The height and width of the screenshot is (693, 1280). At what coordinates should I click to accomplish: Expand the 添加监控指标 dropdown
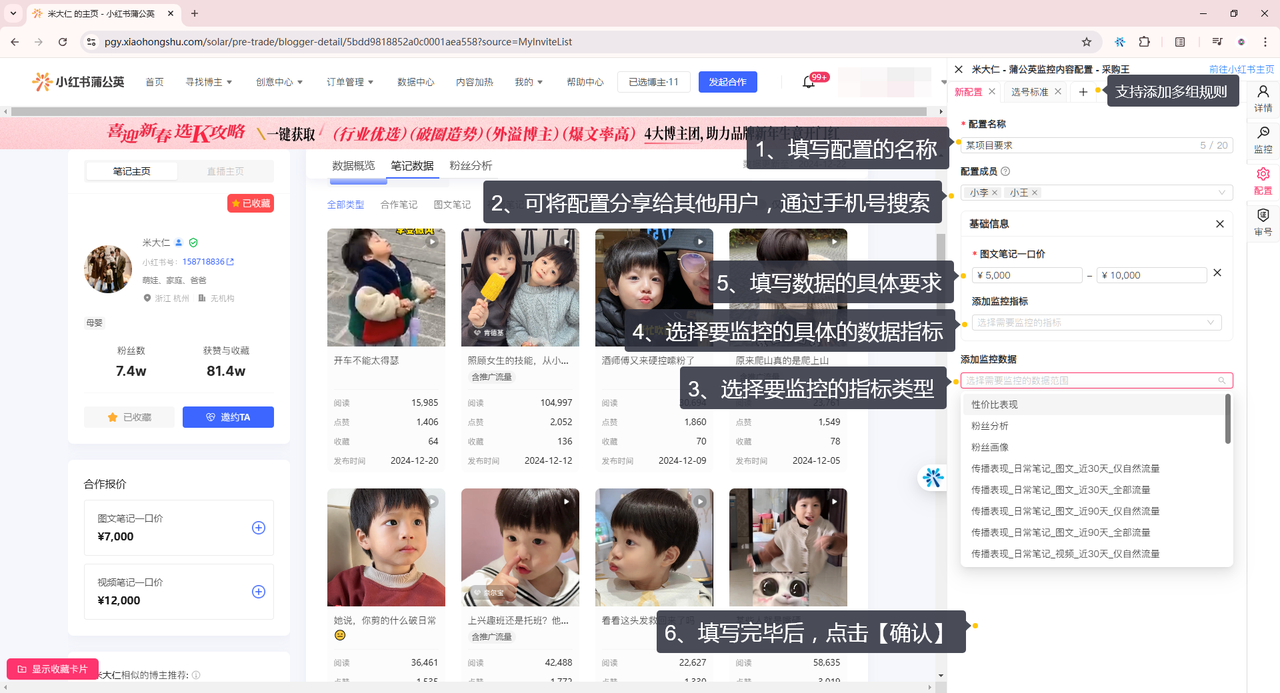1096,323
